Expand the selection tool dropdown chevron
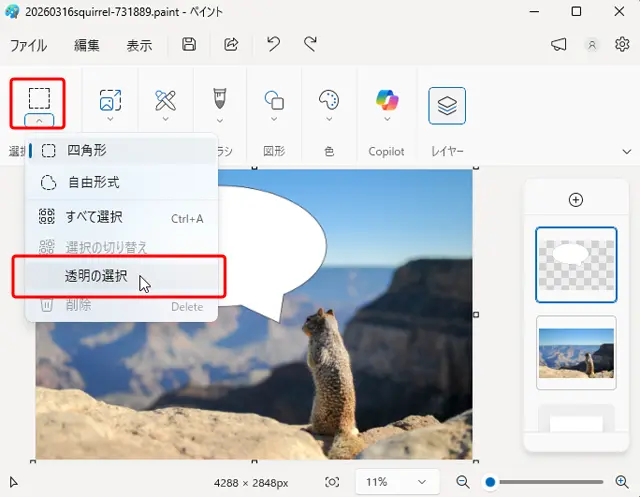The height and width of the screenshot is (497, 640). click(x=39, y=120)
